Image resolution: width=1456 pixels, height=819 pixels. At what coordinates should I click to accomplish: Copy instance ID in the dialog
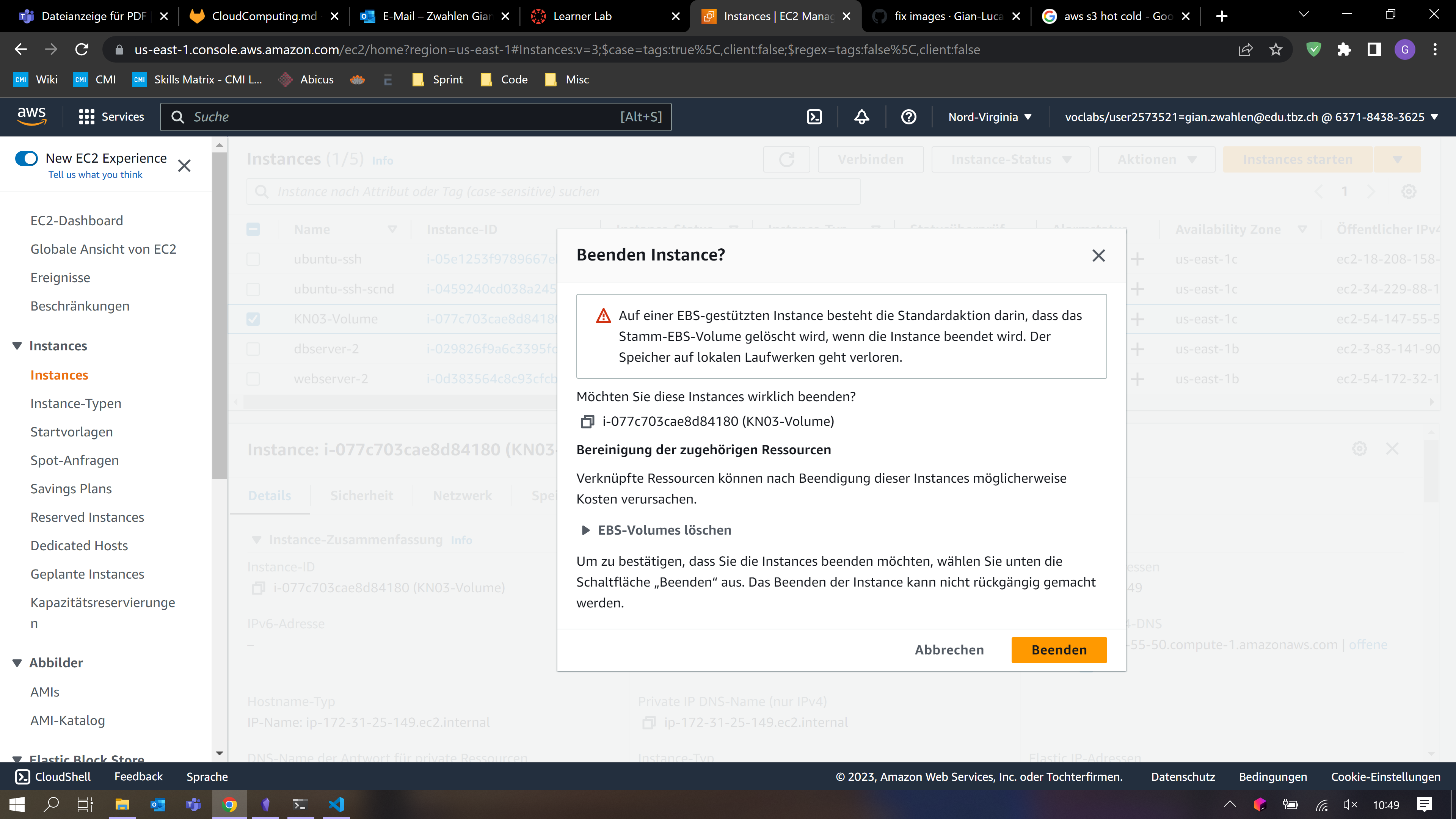587,422
